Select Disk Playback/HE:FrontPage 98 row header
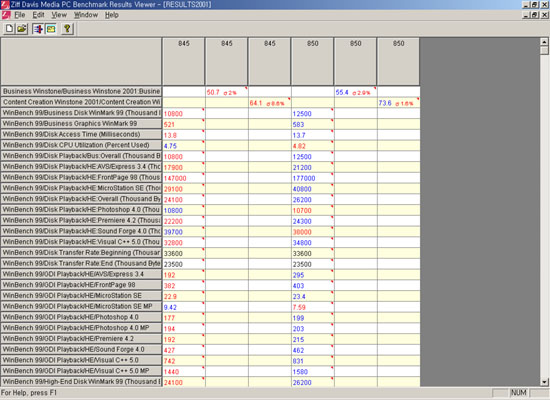The width and height of the screenshot is (550, 400). pos(81,178)
